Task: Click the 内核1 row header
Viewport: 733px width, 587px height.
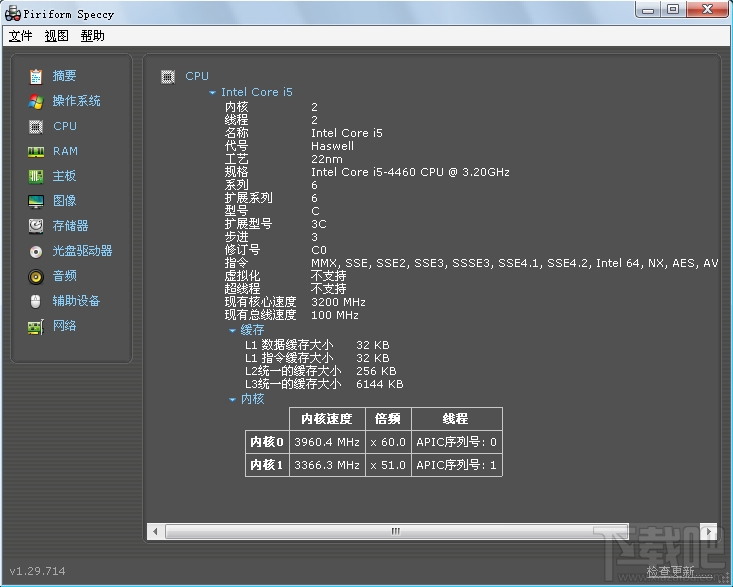Action: tap(267, 465)
